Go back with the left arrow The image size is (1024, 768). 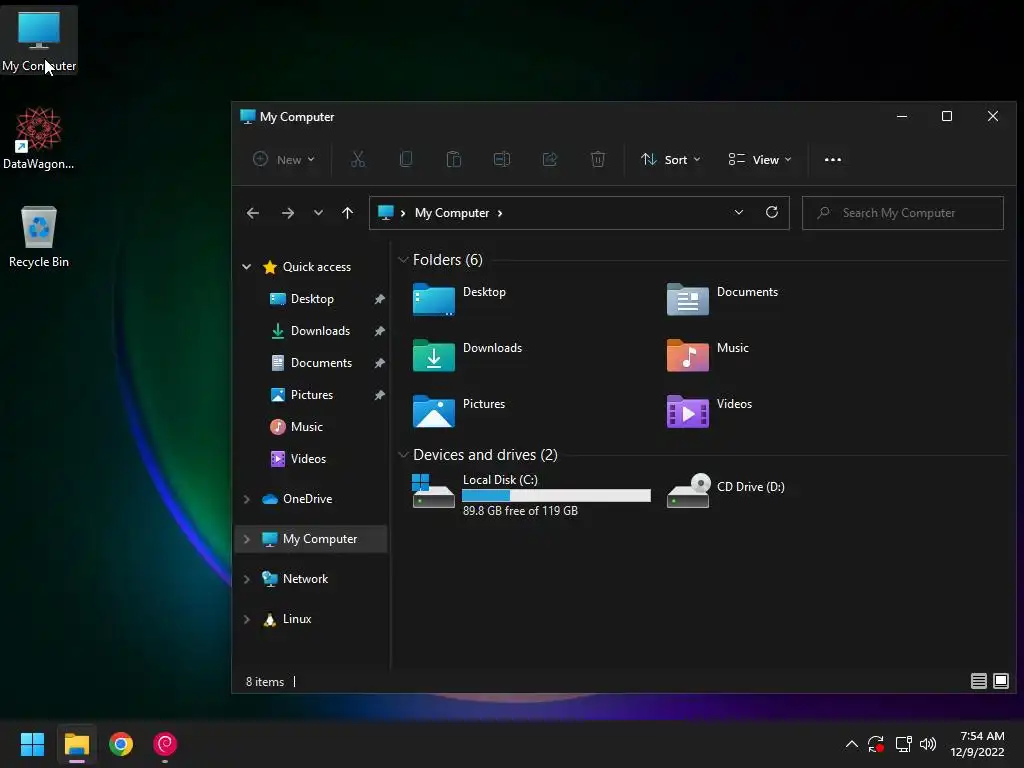coord(253,213)
